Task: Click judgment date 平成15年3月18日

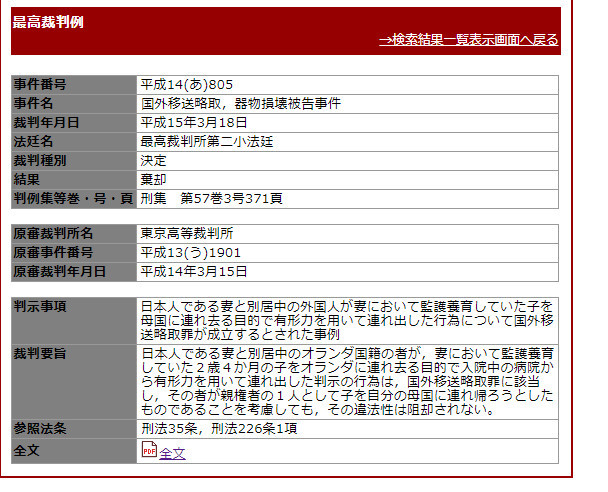Action: click(x=193, y=123)
